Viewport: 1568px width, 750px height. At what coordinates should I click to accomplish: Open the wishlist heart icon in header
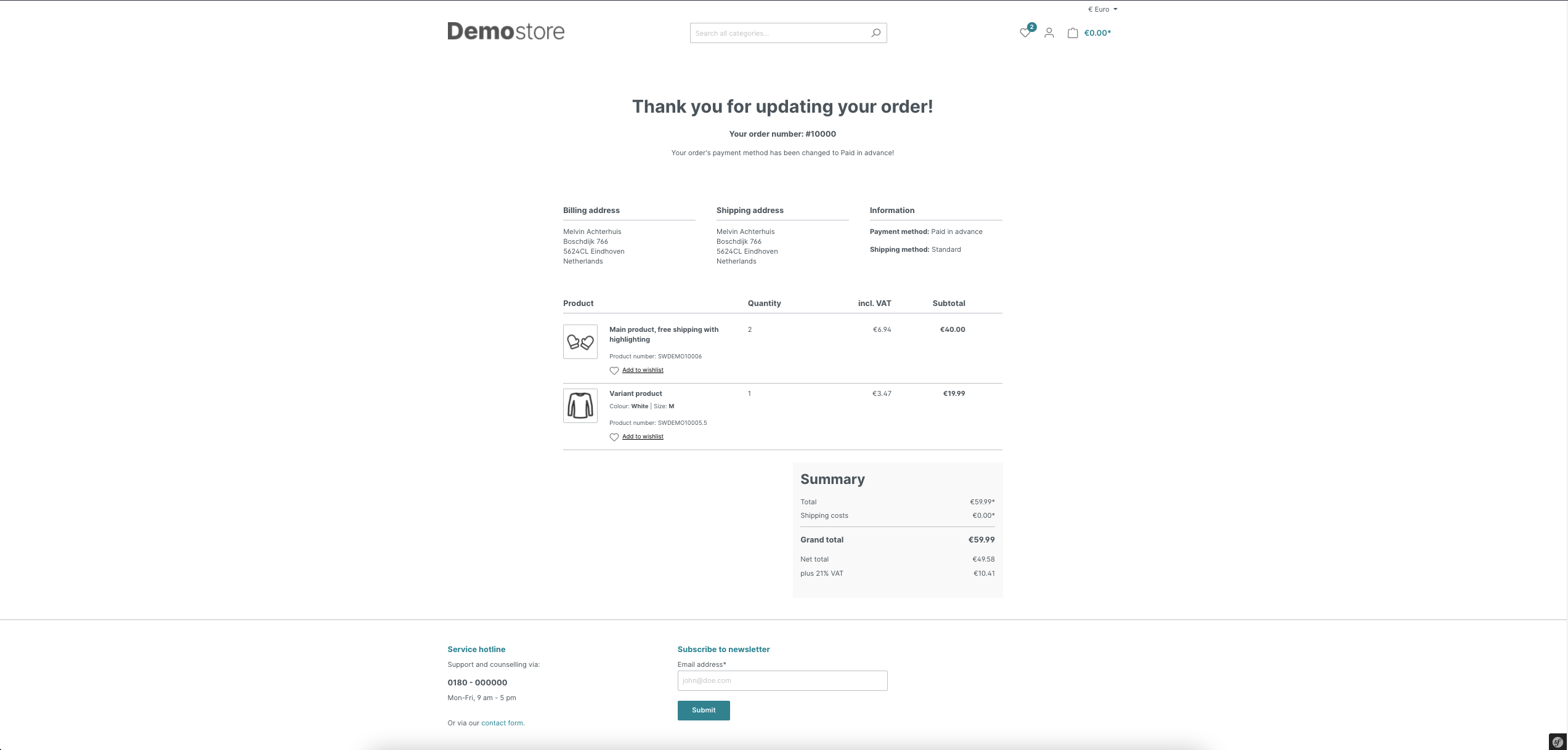click(1025, 33)
